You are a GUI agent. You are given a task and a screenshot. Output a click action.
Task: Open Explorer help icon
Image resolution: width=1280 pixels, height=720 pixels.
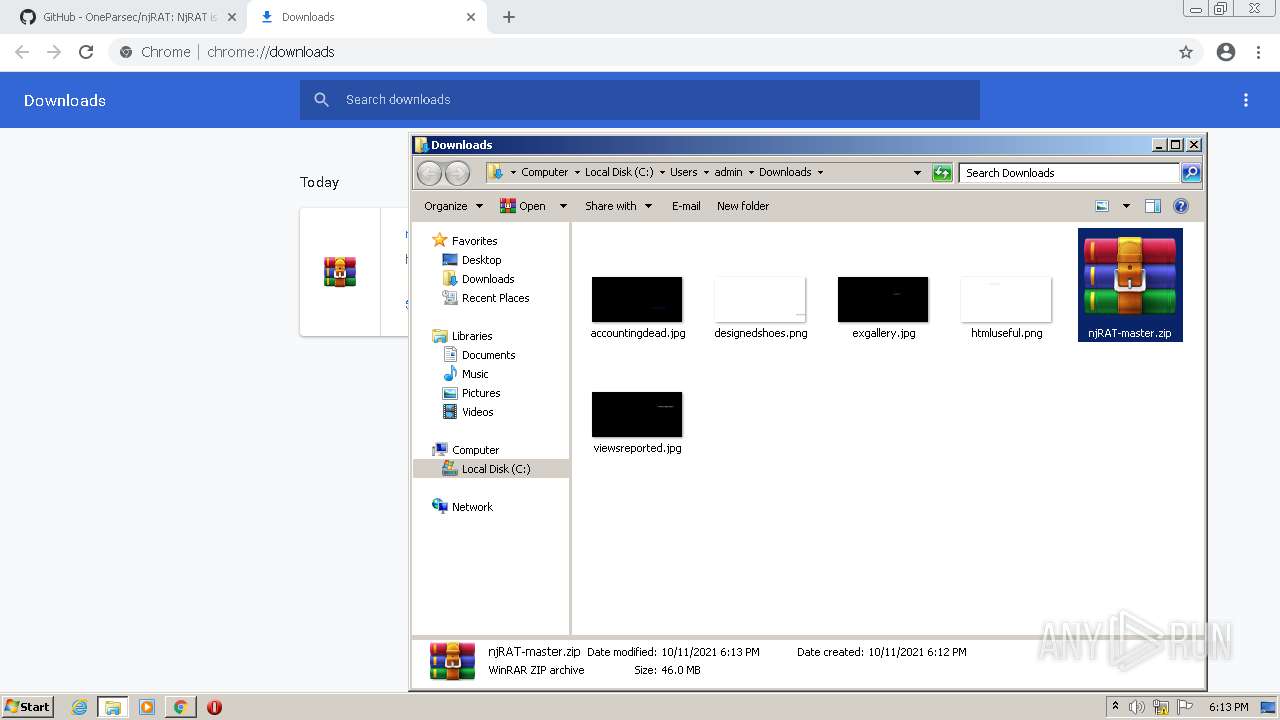click(x=1181, y=206)
